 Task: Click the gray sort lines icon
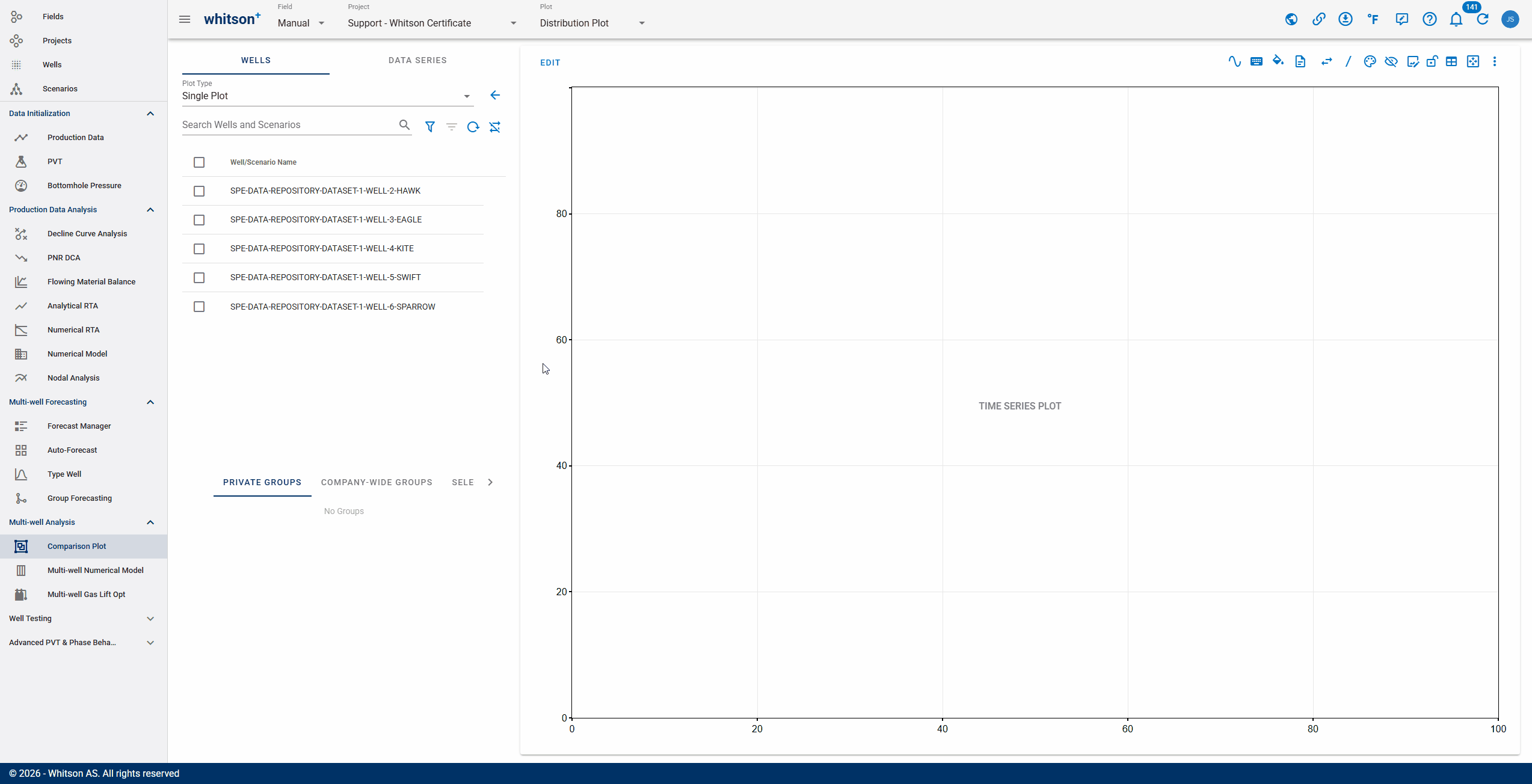click(452, 127)
